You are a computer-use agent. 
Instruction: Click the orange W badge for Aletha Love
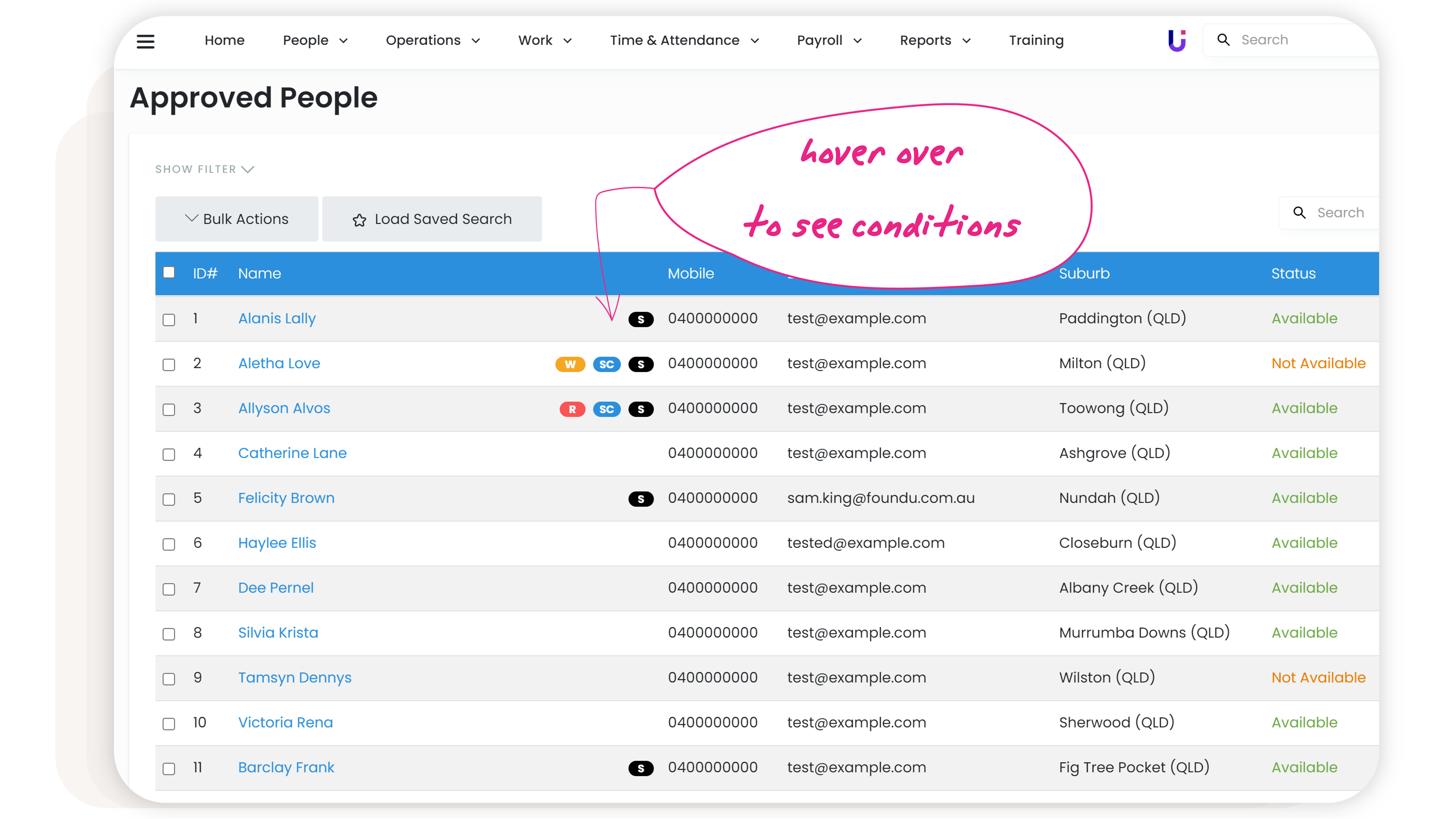coord(570,364)
